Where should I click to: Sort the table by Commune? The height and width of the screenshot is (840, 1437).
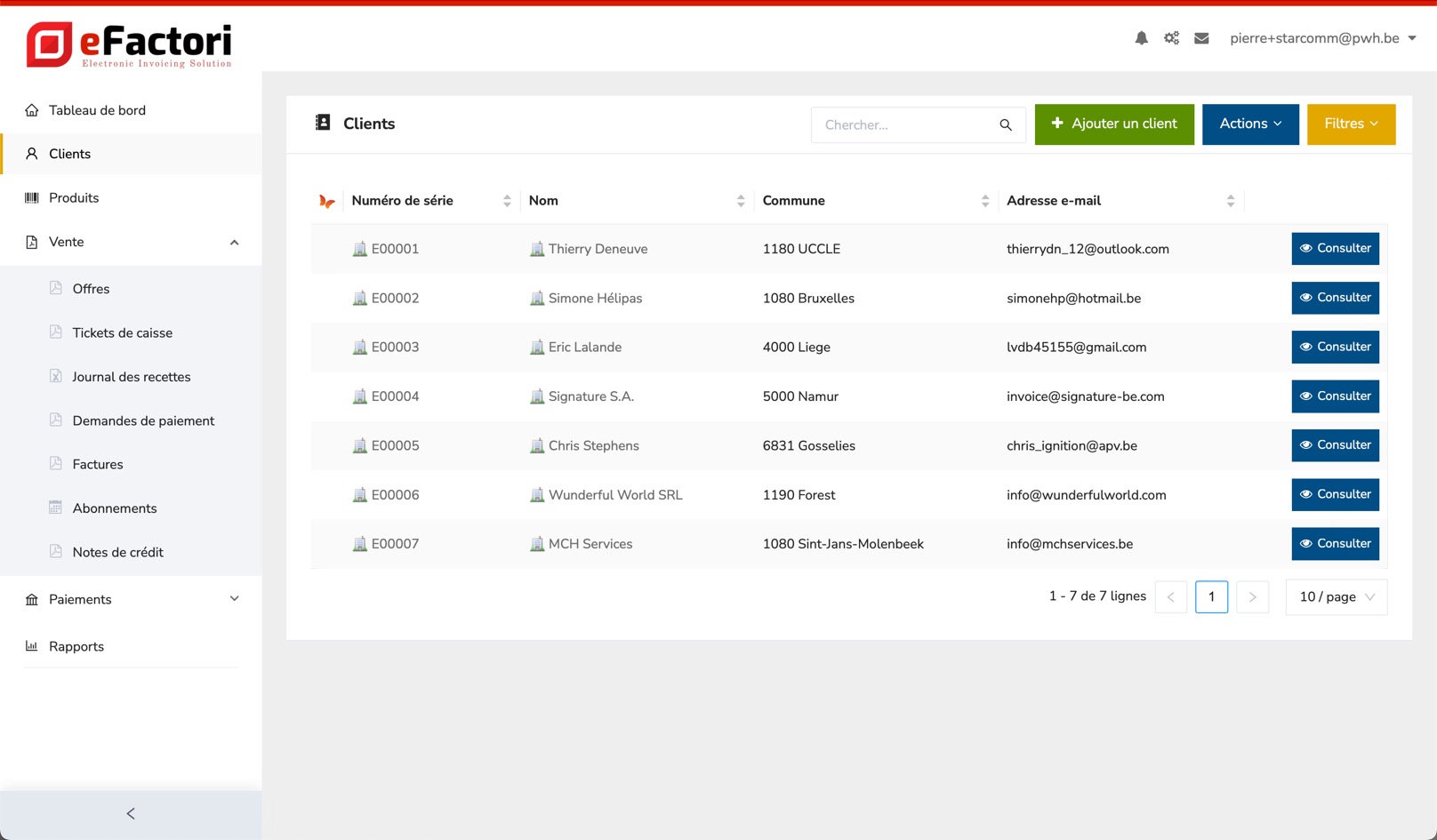pyautogui.click(x=984, y=201)
